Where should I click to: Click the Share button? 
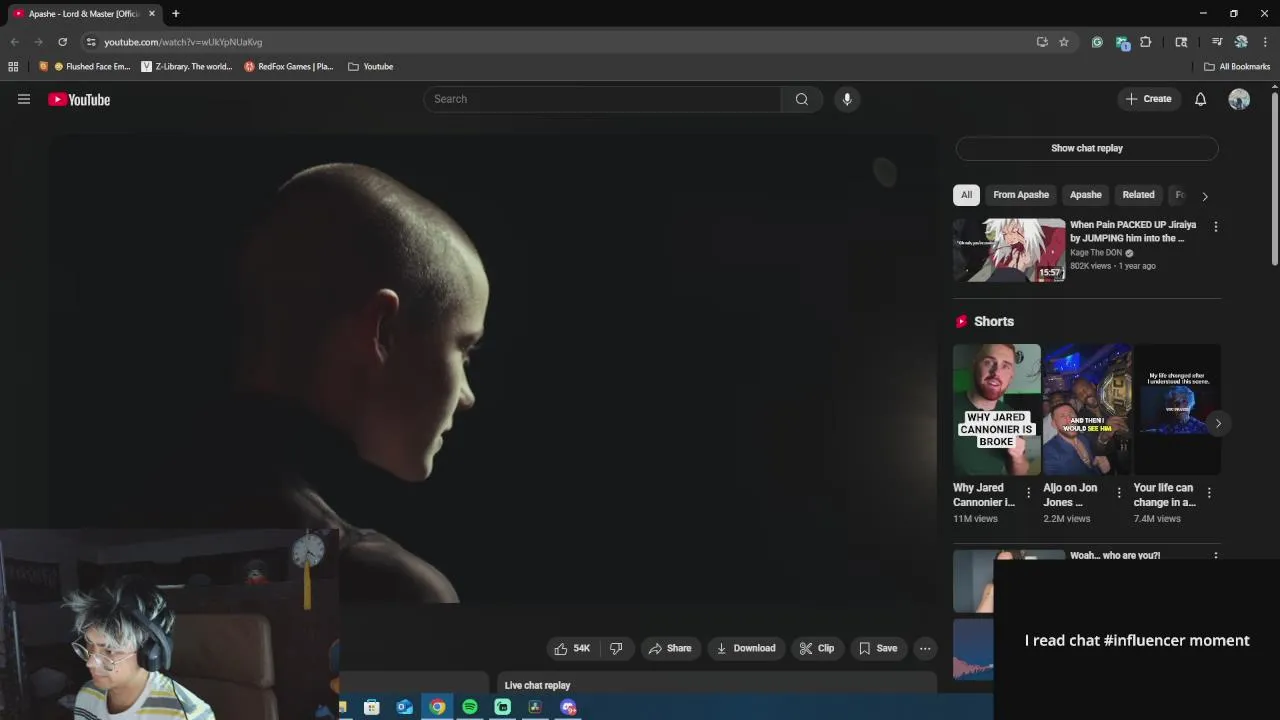(x=669, y=648)
